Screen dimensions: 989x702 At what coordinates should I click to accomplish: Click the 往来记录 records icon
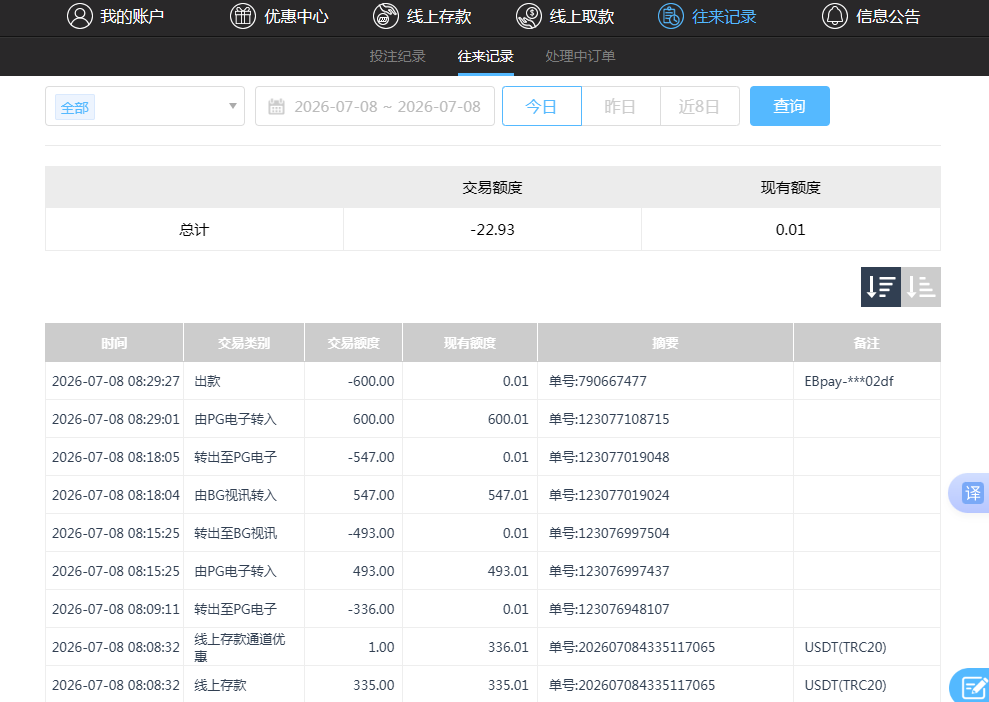click(670, 16)
